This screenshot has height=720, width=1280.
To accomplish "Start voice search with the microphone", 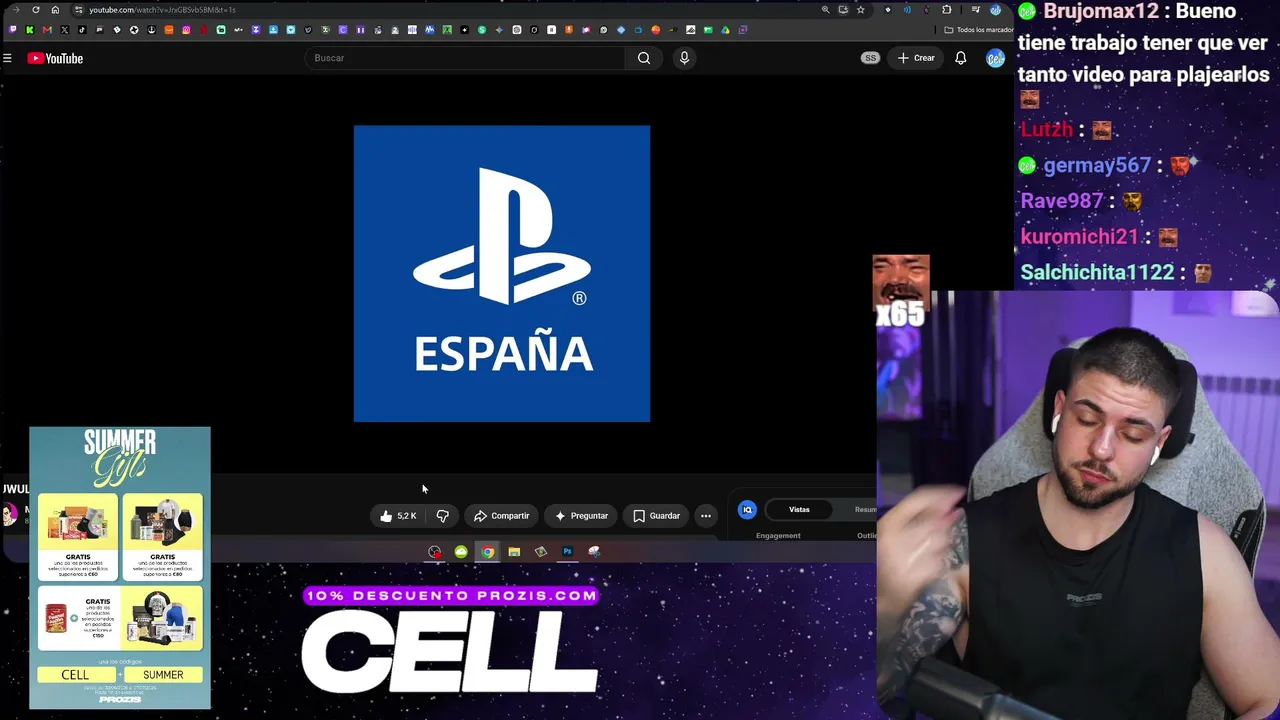I will pyautogui.click(x=684, y=58).
